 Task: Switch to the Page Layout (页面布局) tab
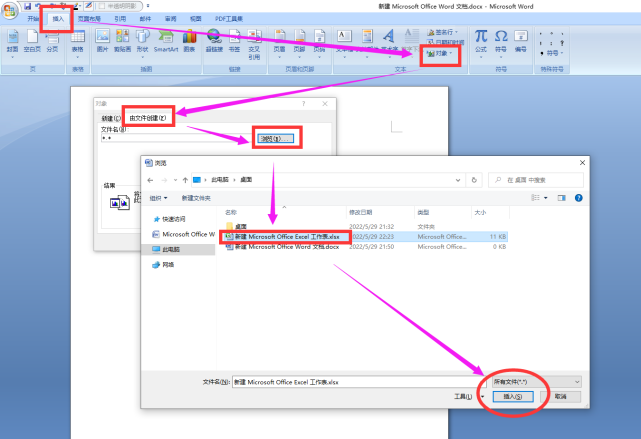(89, 19)
